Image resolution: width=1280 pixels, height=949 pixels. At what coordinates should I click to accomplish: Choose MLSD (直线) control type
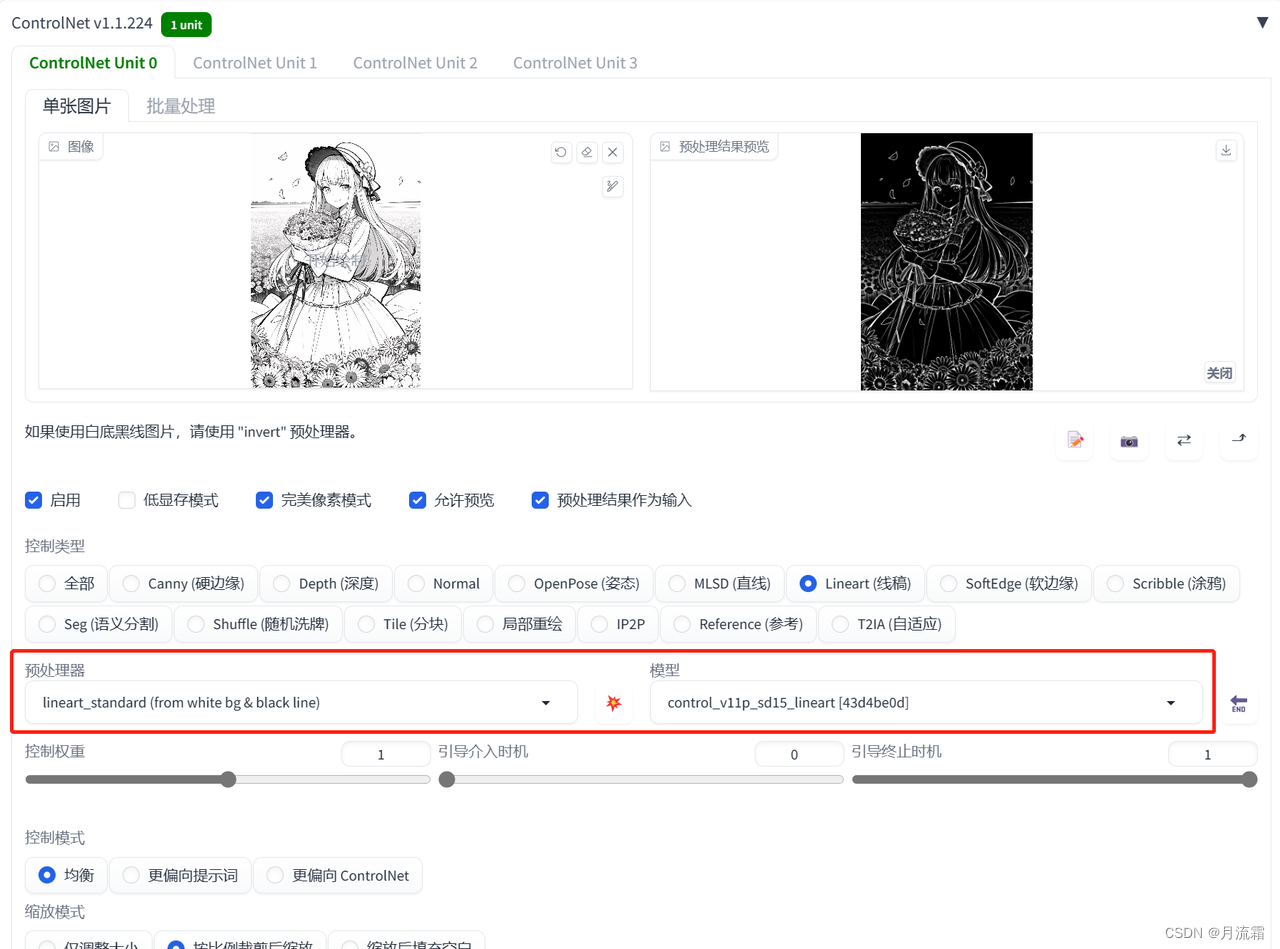(x=719, y=583)
